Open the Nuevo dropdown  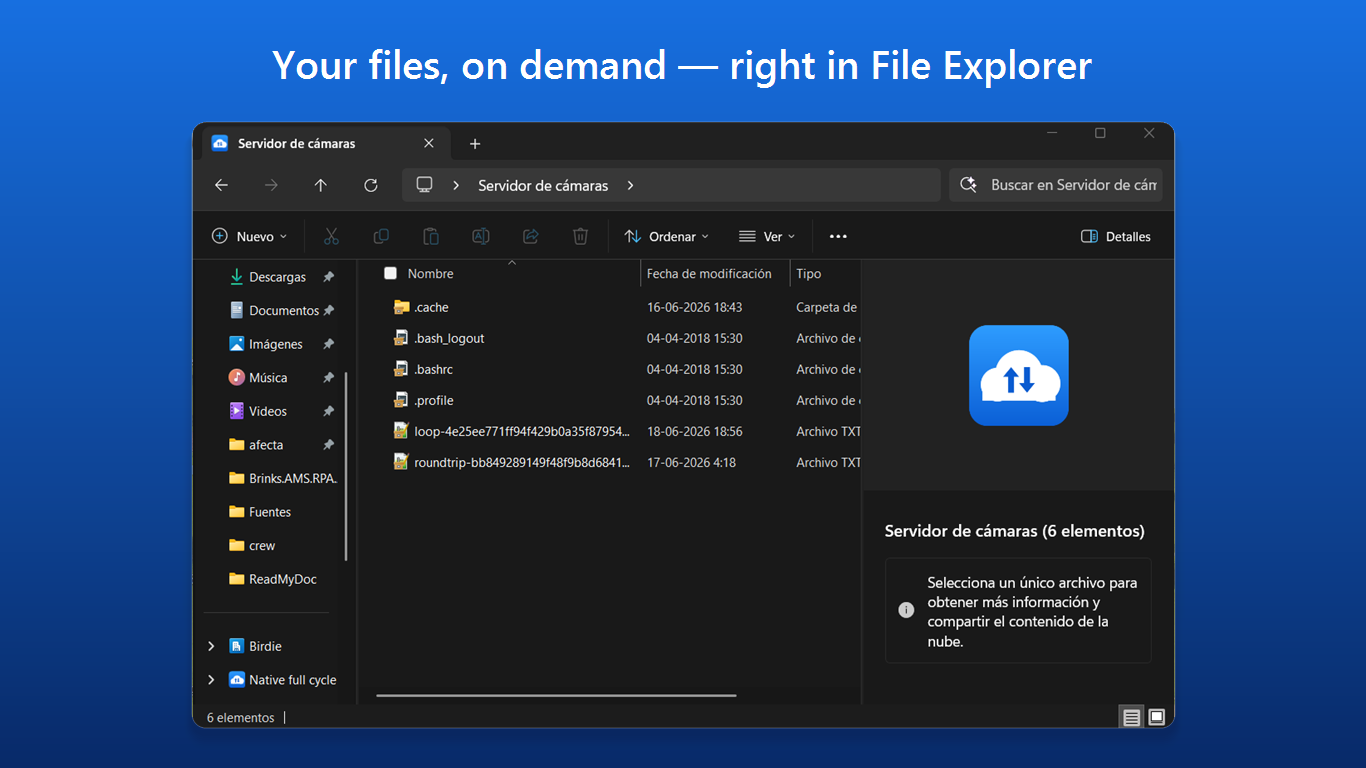[250, 237]
